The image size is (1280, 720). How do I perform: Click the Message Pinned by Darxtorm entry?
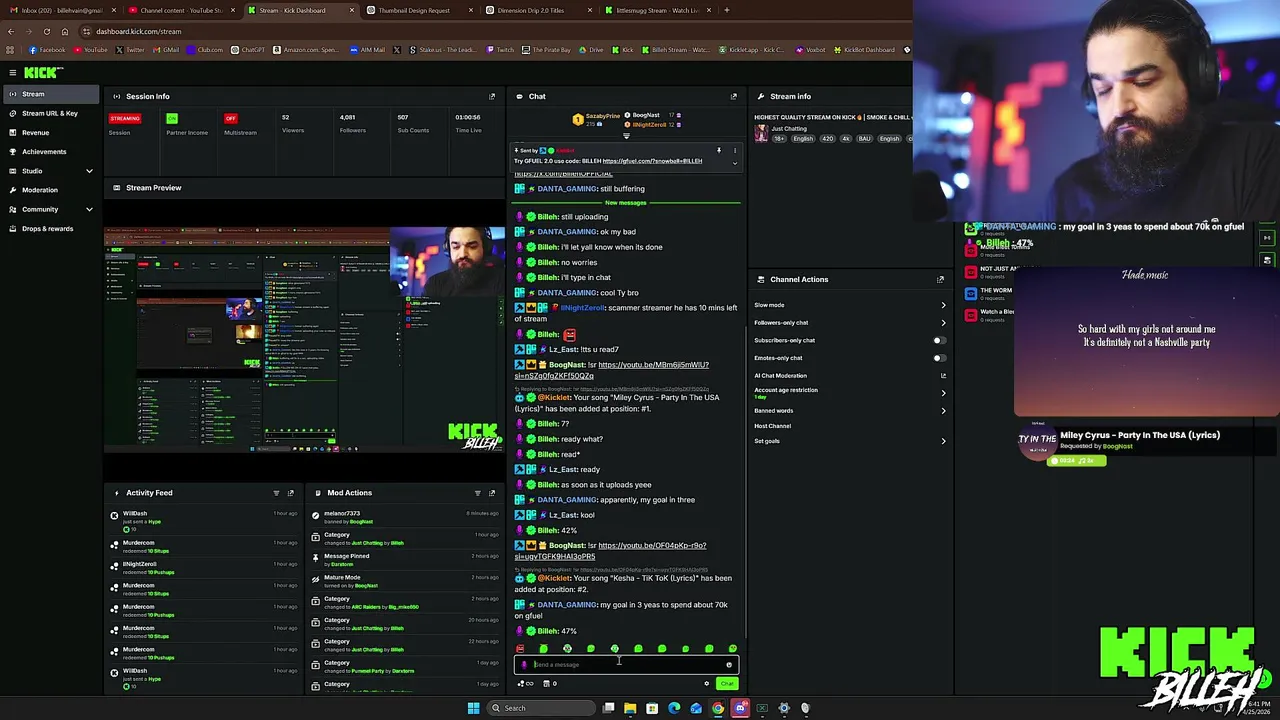click(405, 560)
